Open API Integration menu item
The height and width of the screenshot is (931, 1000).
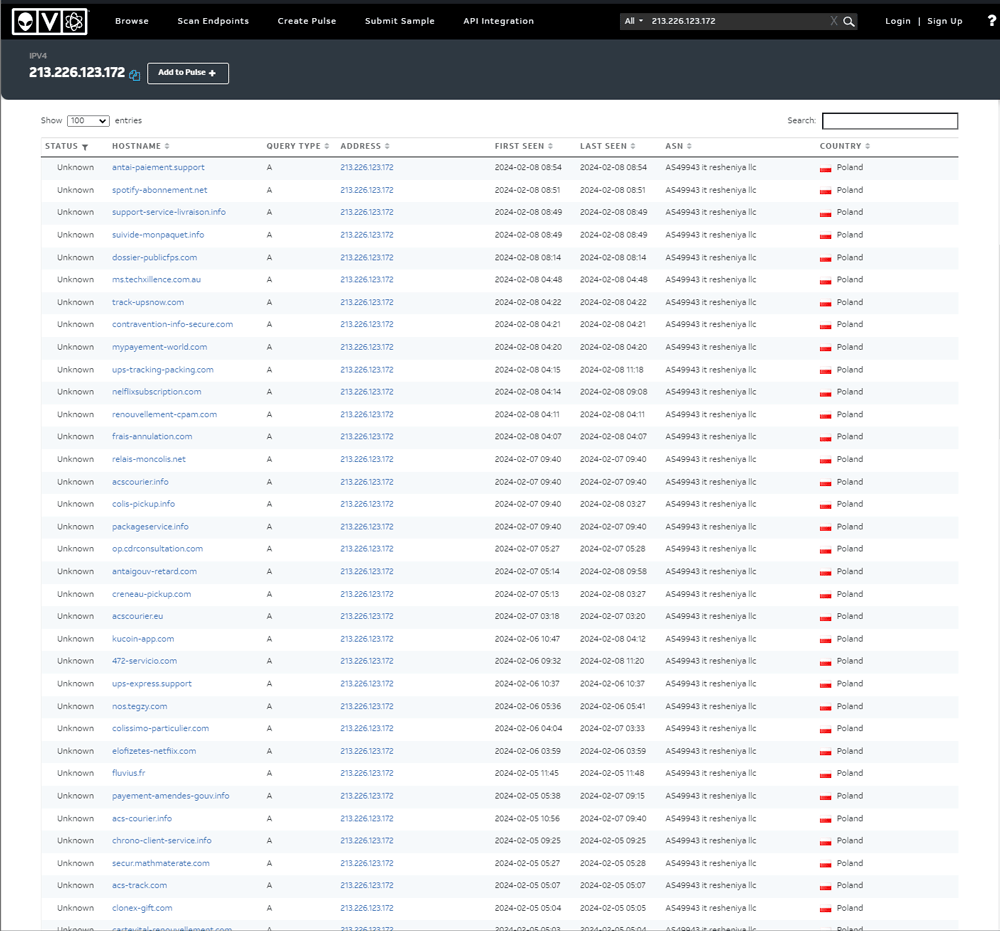(x=499, y=21)
